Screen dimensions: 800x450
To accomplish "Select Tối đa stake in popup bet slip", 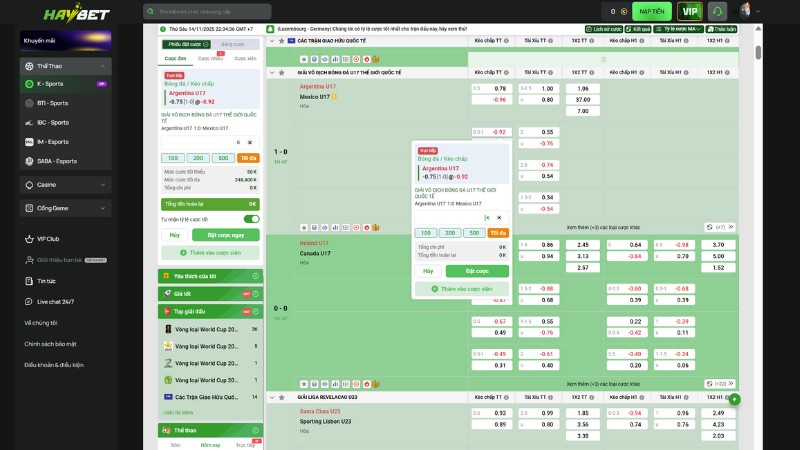I will point(498,233).
